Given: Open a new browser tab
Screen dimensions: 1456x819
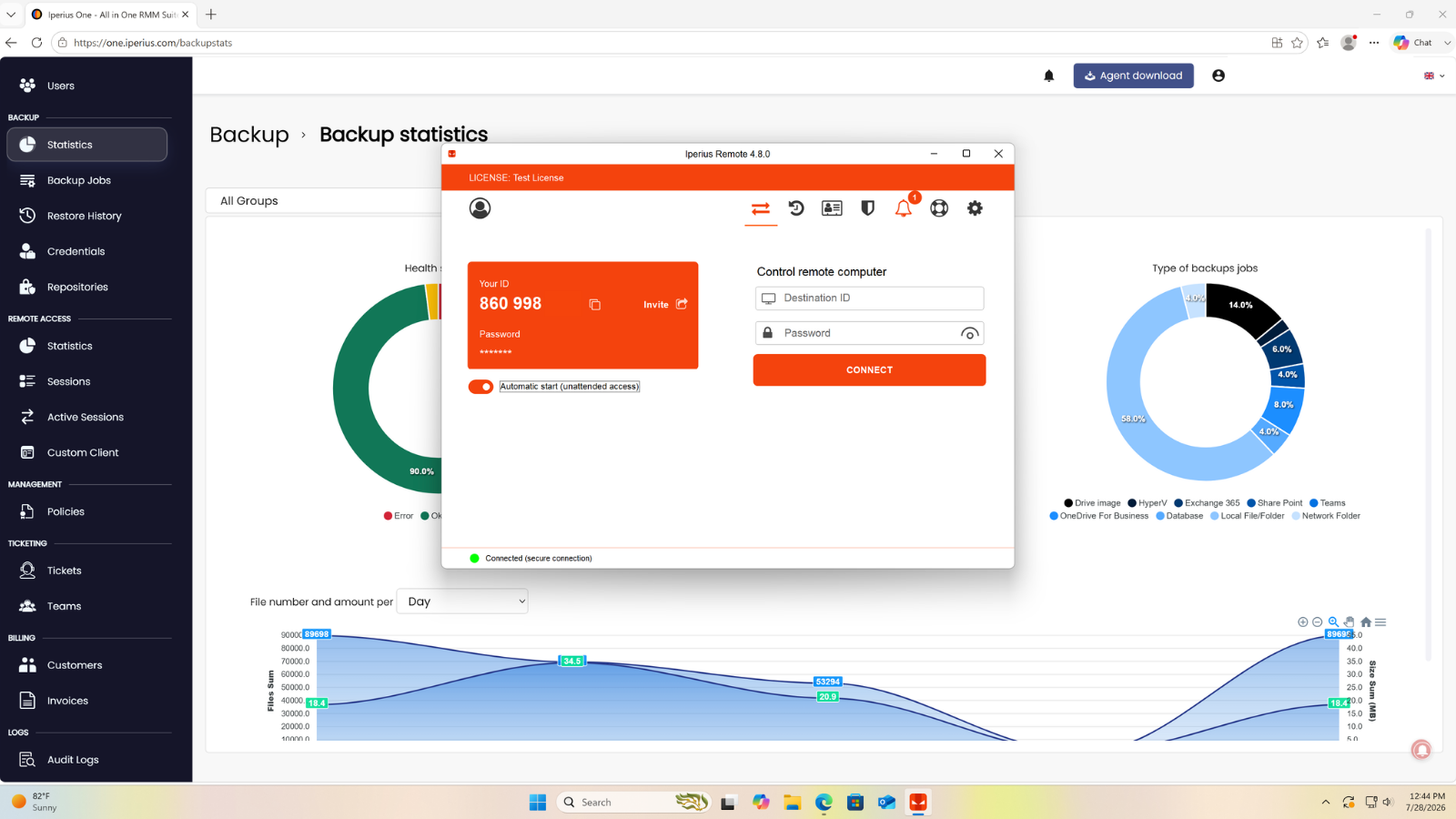Looking at the screenshot, I should pos(211,15).
